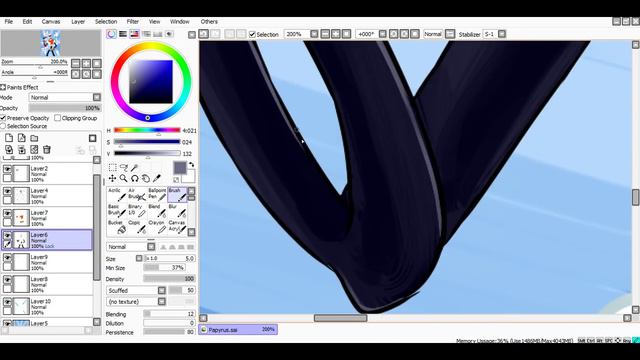Toggle the RGB slider panel
The height and width of the screenshot is (360, 640).
(123, 34)
